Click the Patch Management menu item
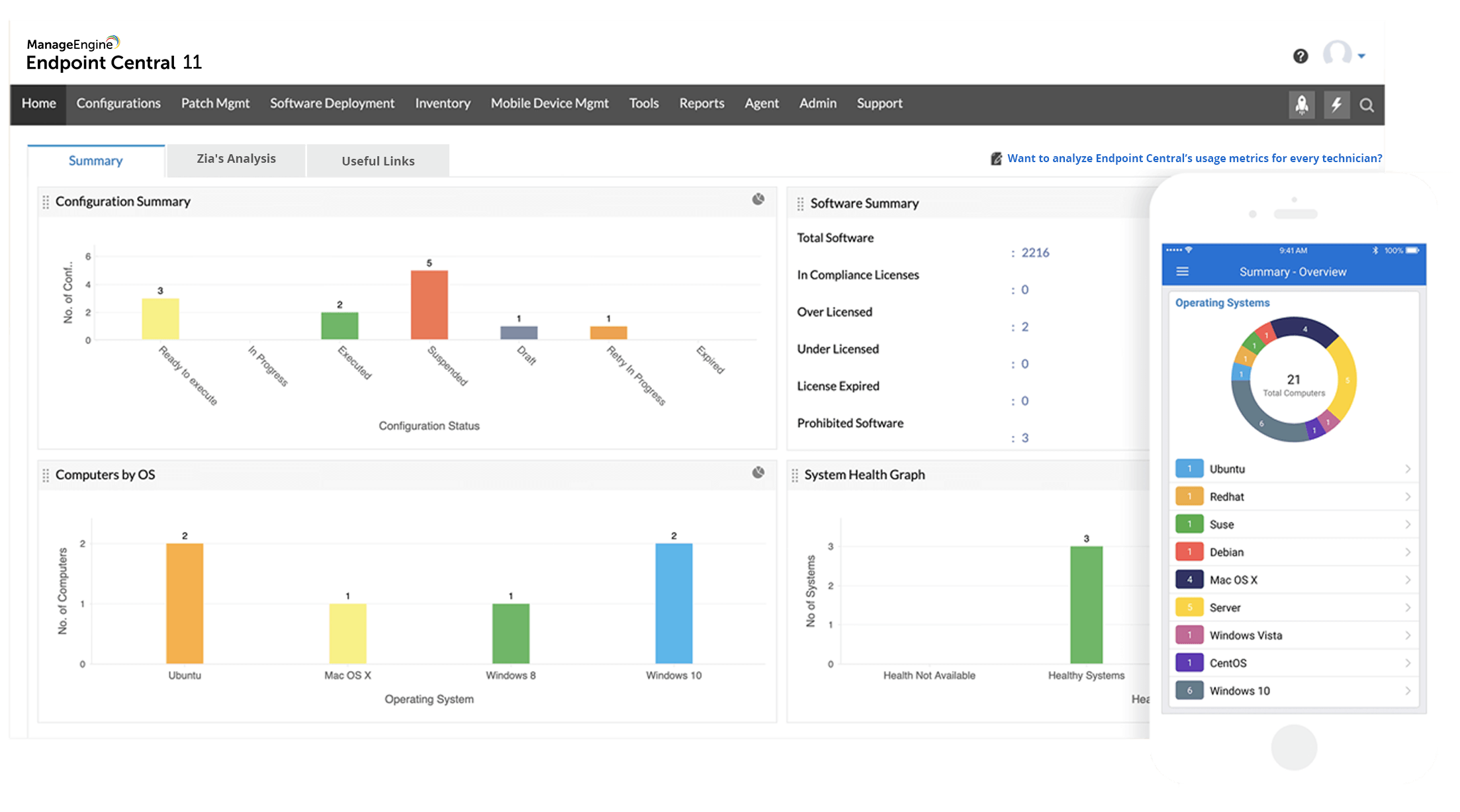This screenshot has width=1460, height=812. pyautogui.click(x=213, y=103)
